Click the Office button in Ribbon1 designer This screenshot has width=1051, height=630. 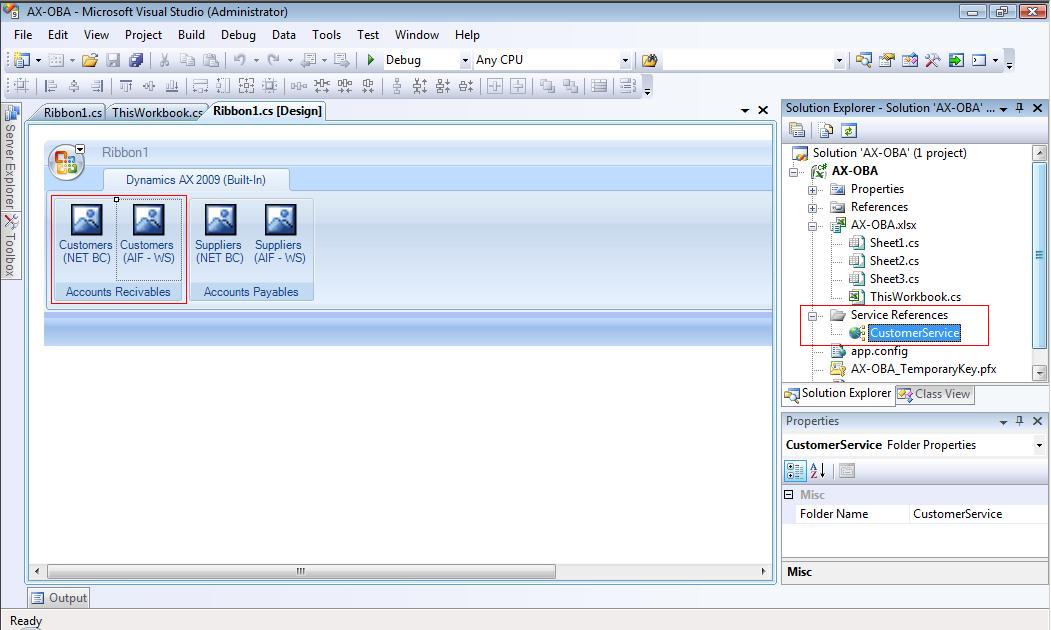tap(66, 162)
